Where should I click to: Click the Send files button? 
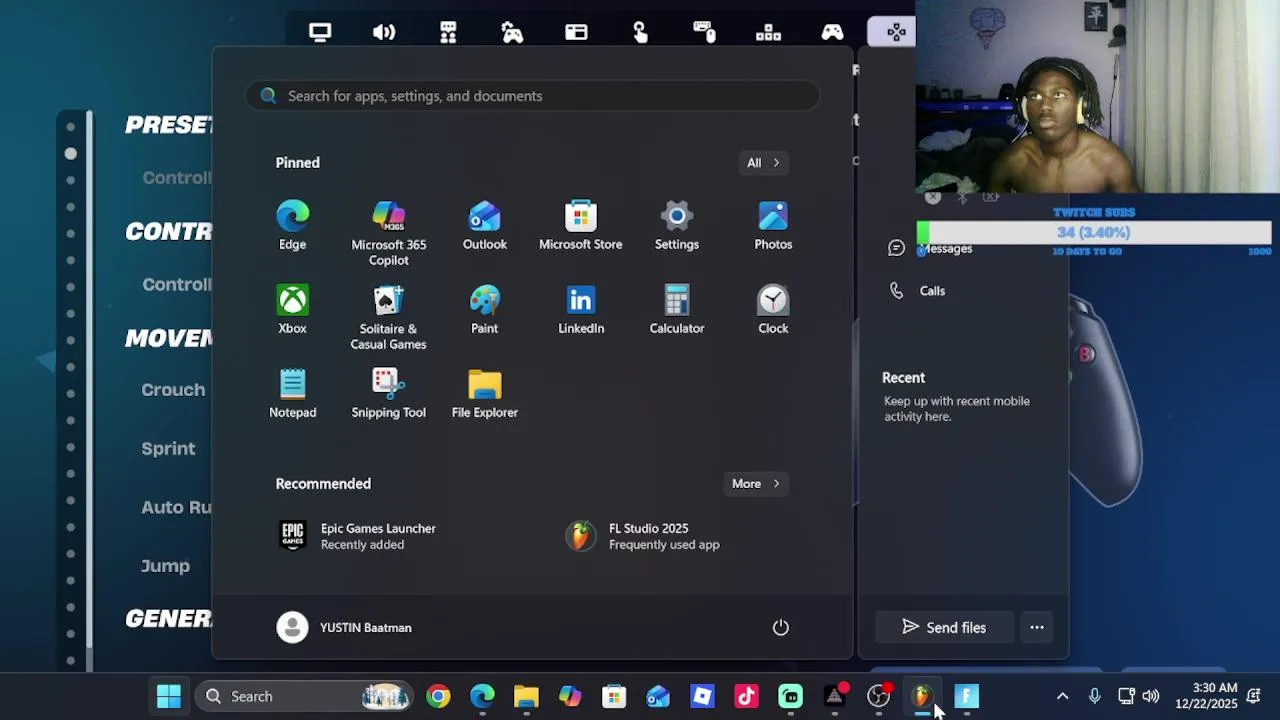click(x=944, y=627)
